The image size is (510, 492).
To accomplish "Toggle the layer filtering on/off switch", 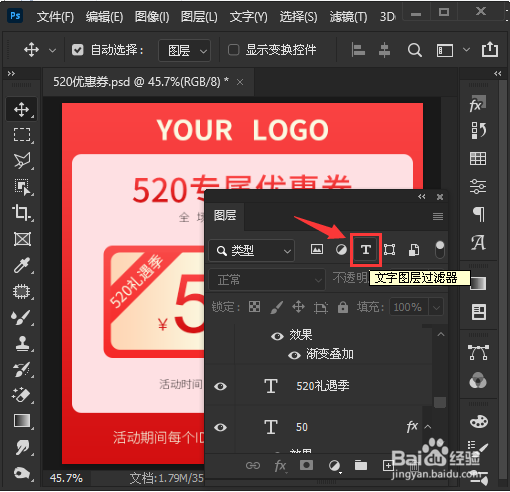I will click(x=440, y=250).
